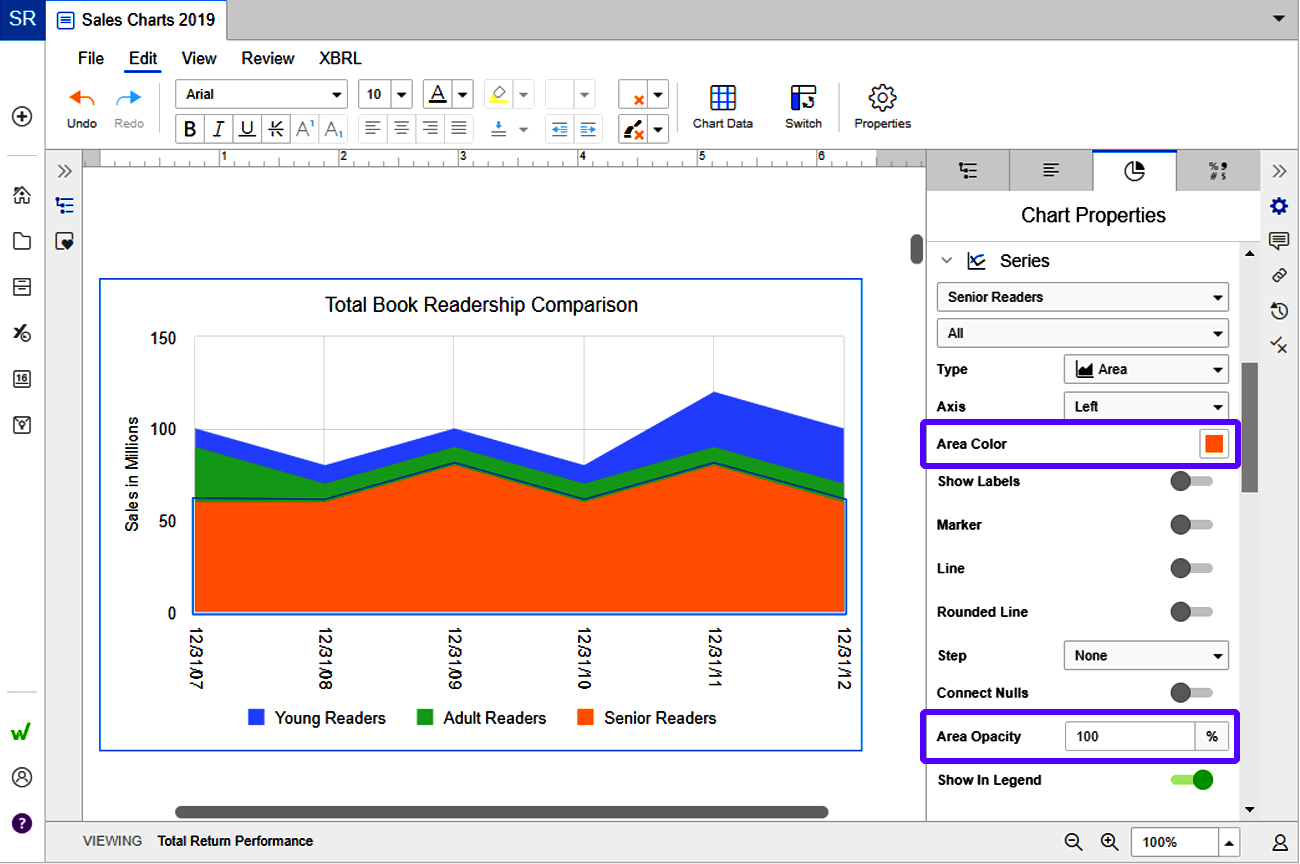The width and height of the screenshot is (1300, 864).
Task: Open the calendar icon in sidebar
Action: tap(22, 379)
